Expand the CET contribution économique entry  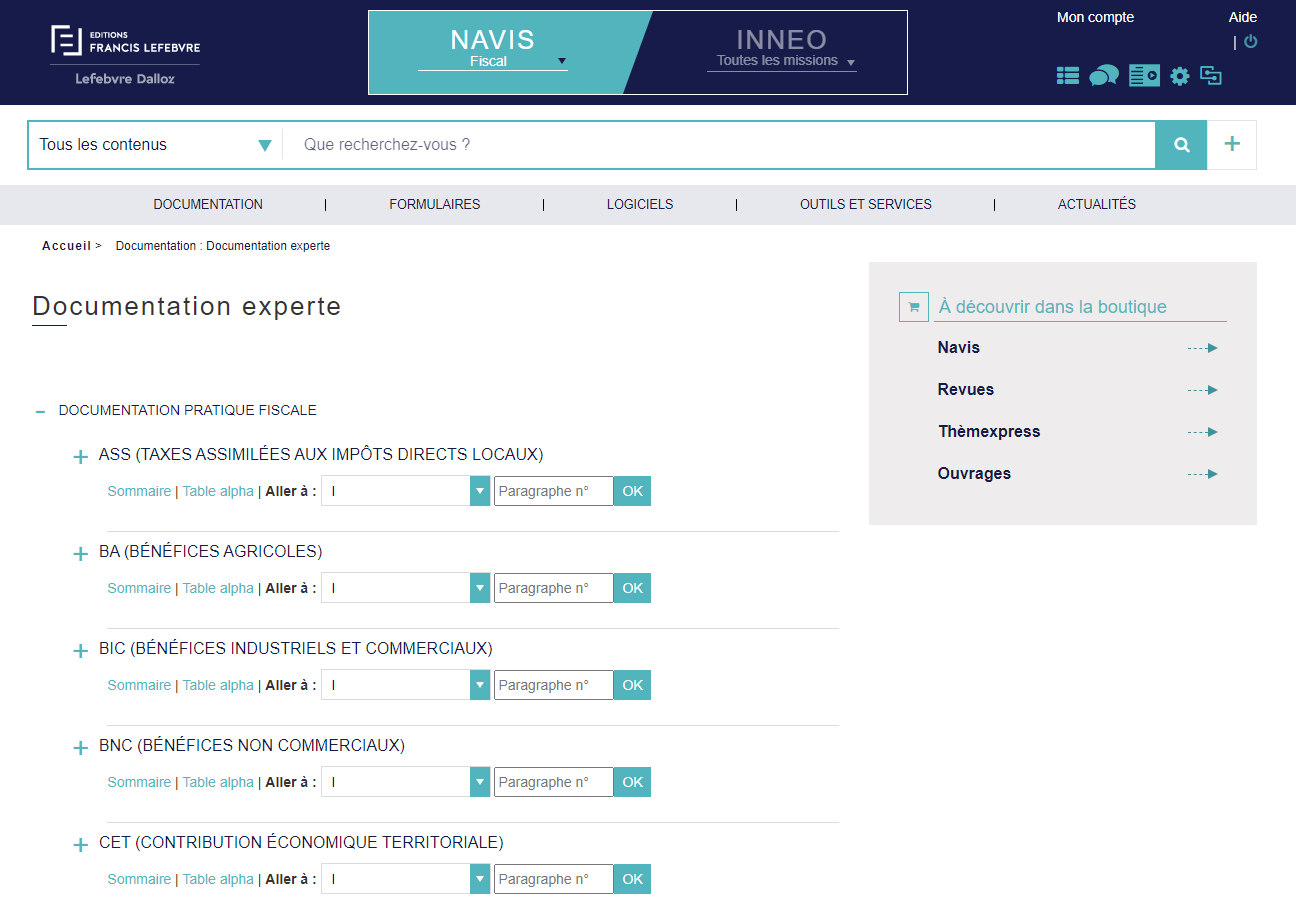point(81,845)
